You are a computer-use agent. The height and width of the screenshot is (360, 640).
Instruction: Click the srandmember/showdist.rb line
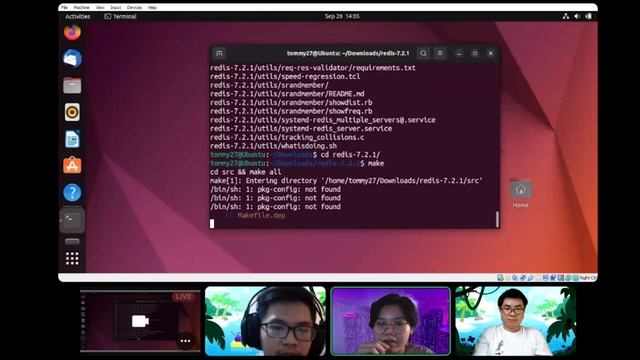click(291, 102)
